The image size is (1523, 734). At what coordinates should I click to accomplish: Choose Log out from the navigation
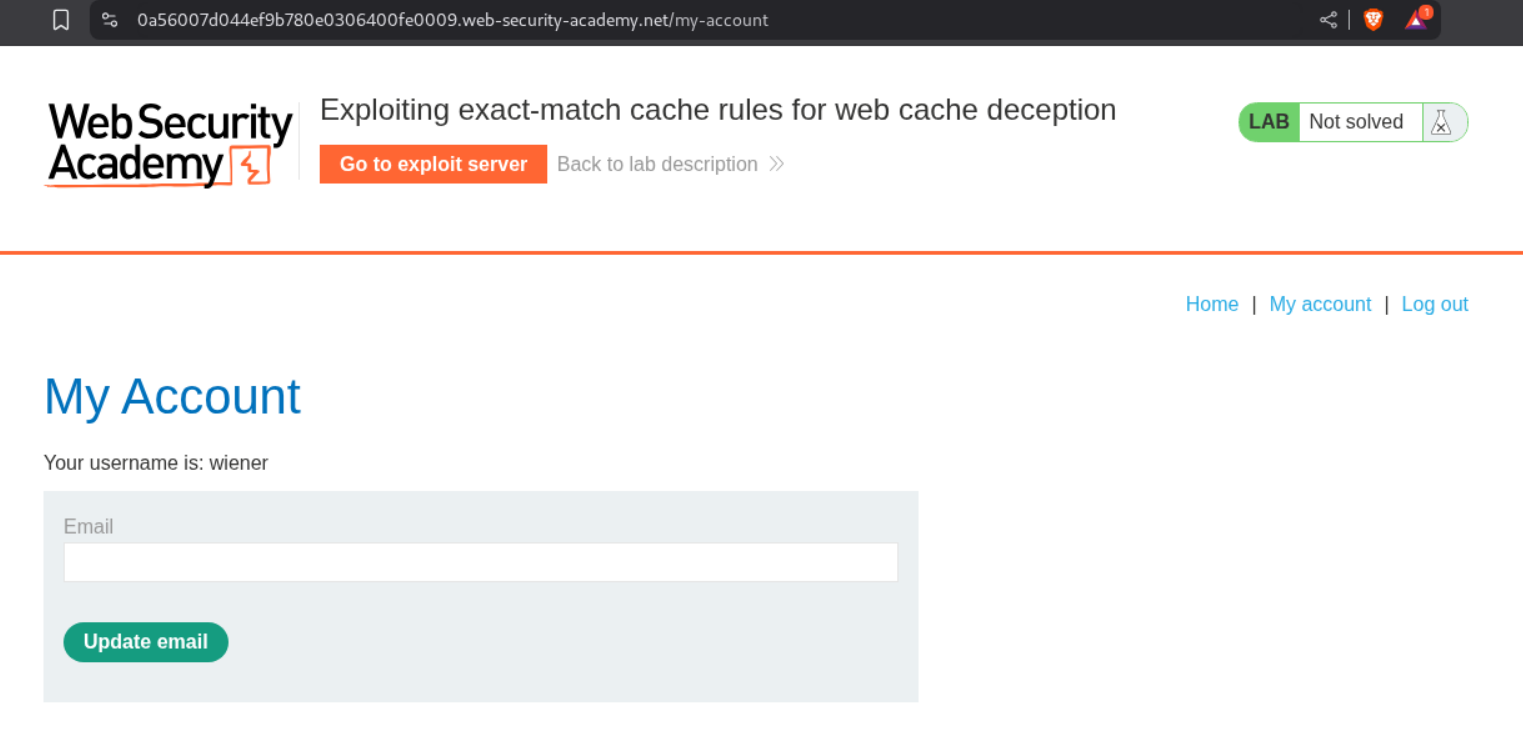coord(1434,304)
